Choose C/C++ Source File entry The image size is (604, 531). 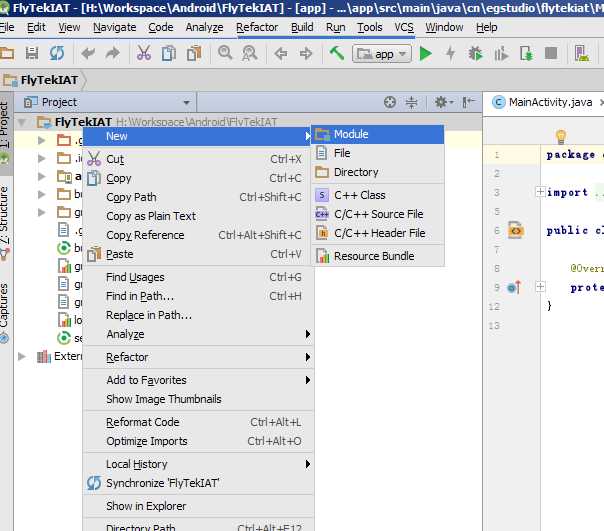[x=378, y=214]
